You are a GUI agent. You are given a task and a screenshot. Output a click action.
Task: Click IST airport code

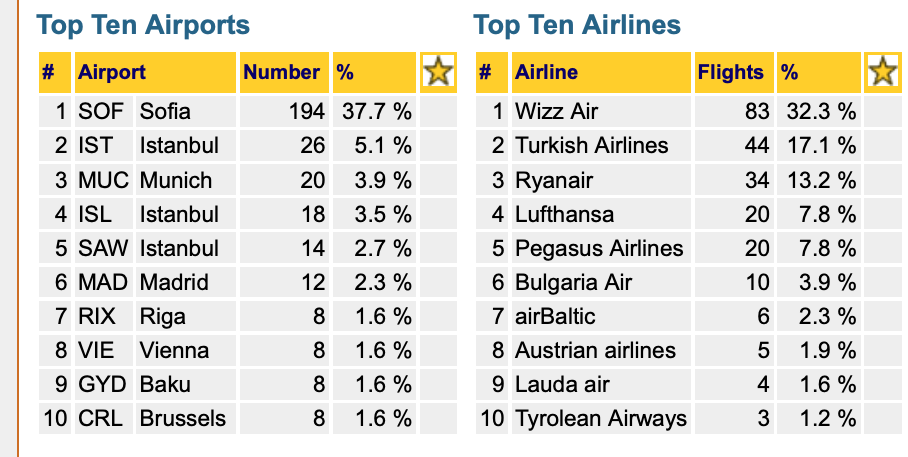[x=96, y=145]
